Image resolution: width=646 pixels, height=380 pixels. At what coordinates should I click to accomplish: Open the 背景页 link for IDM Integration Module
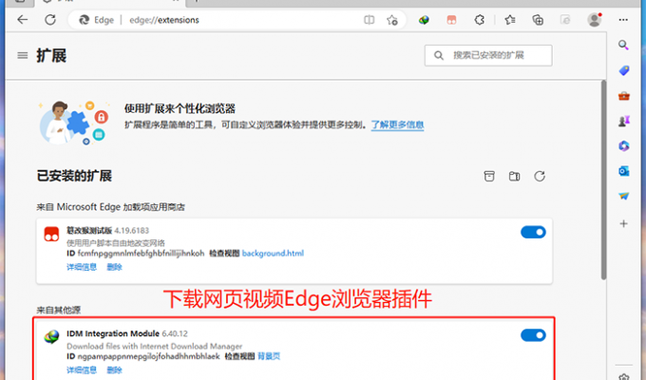pos(269,356)
